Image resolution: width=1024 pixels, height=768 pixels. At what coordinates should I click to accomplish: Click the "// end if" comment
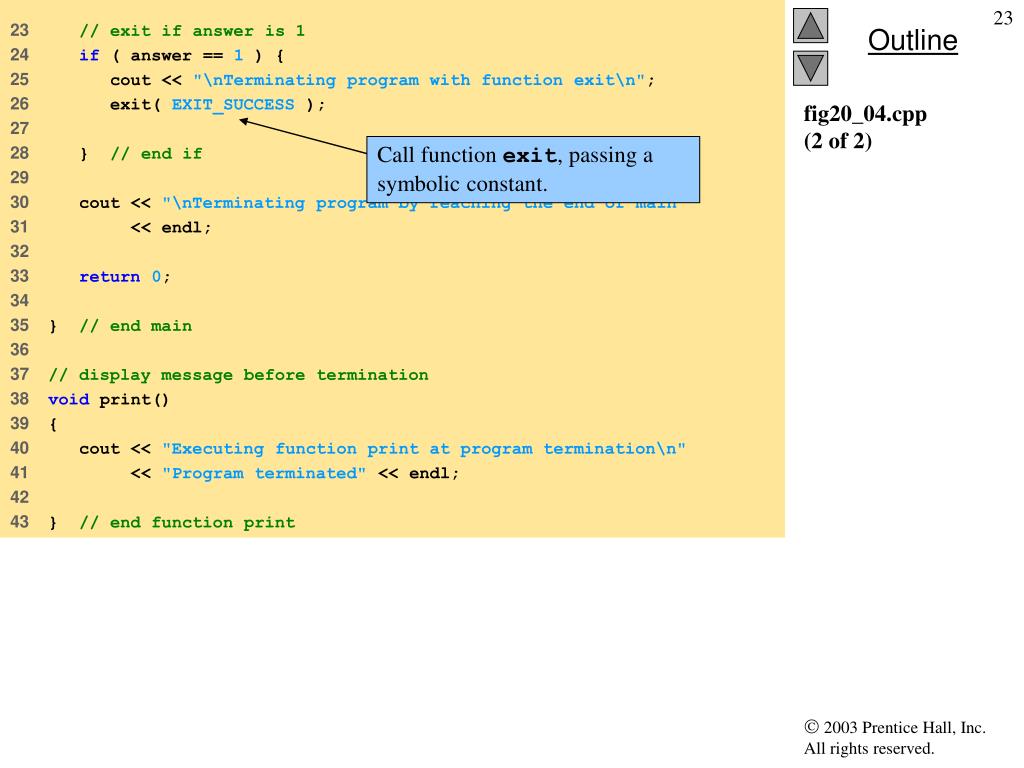click(156, 154)
